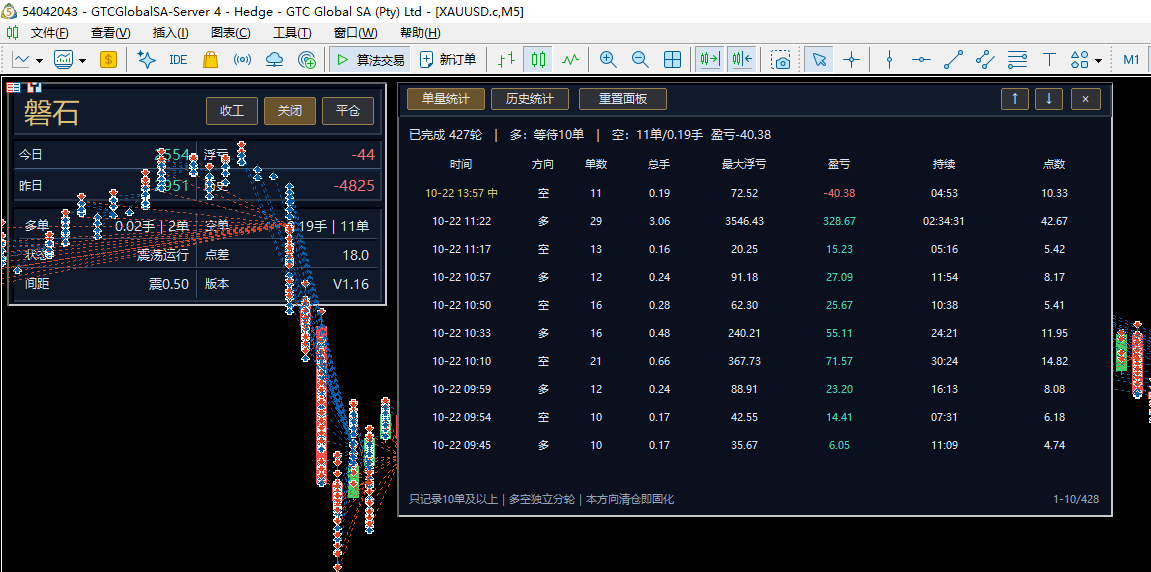Switch chart to line chart mode
The image size is (1151, 572).
click(x=571, y=59)
